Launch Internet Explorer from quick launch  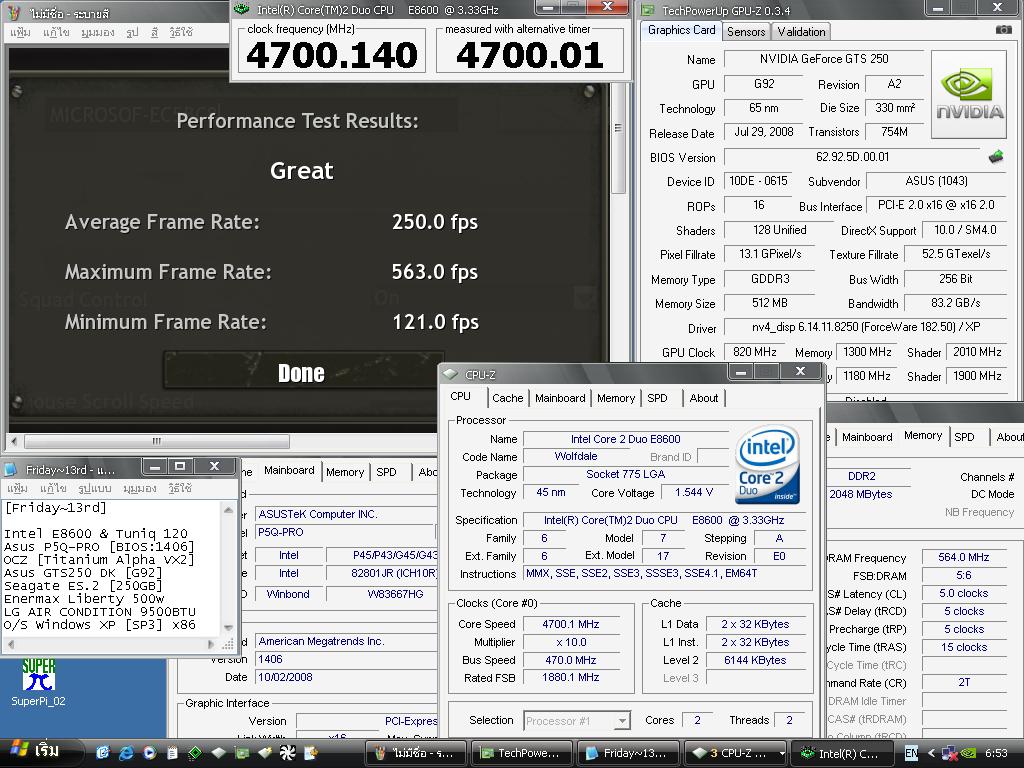tap(126, 753)
